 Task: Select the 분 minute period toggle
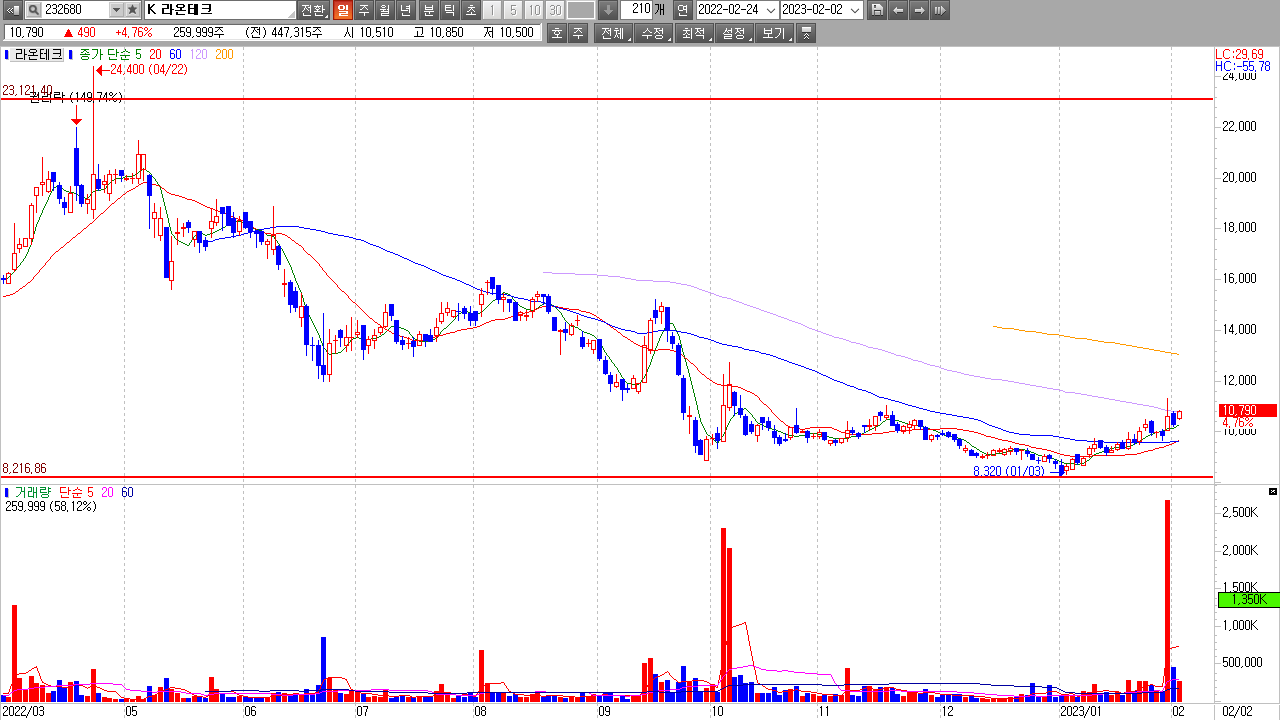click(429, 10)
